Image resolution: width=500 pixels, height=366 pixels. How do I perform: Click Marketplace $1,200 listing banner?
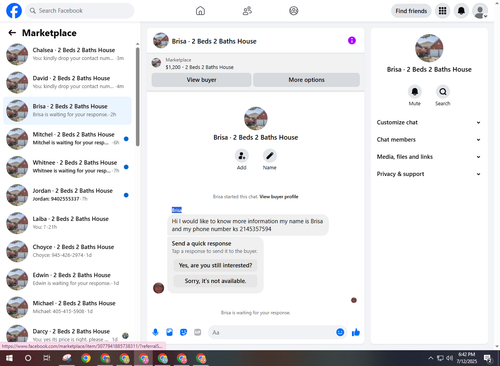[256, 63]
